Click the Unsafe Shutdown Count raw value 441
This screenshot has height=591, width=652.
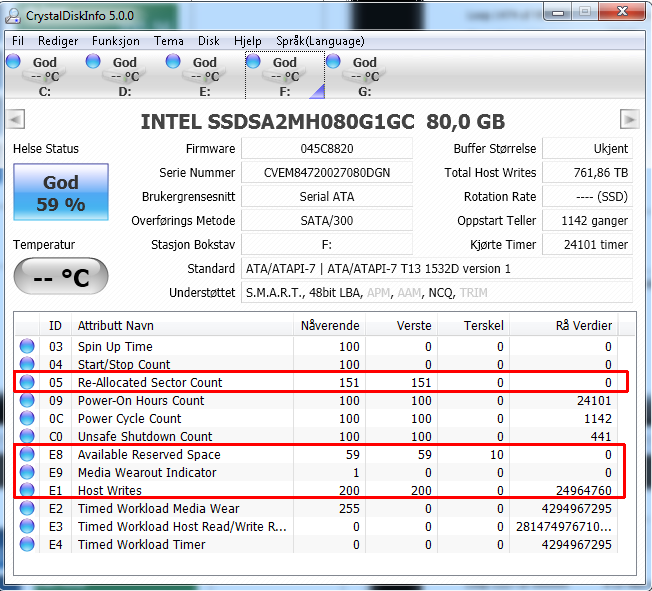tap(600, 436)
